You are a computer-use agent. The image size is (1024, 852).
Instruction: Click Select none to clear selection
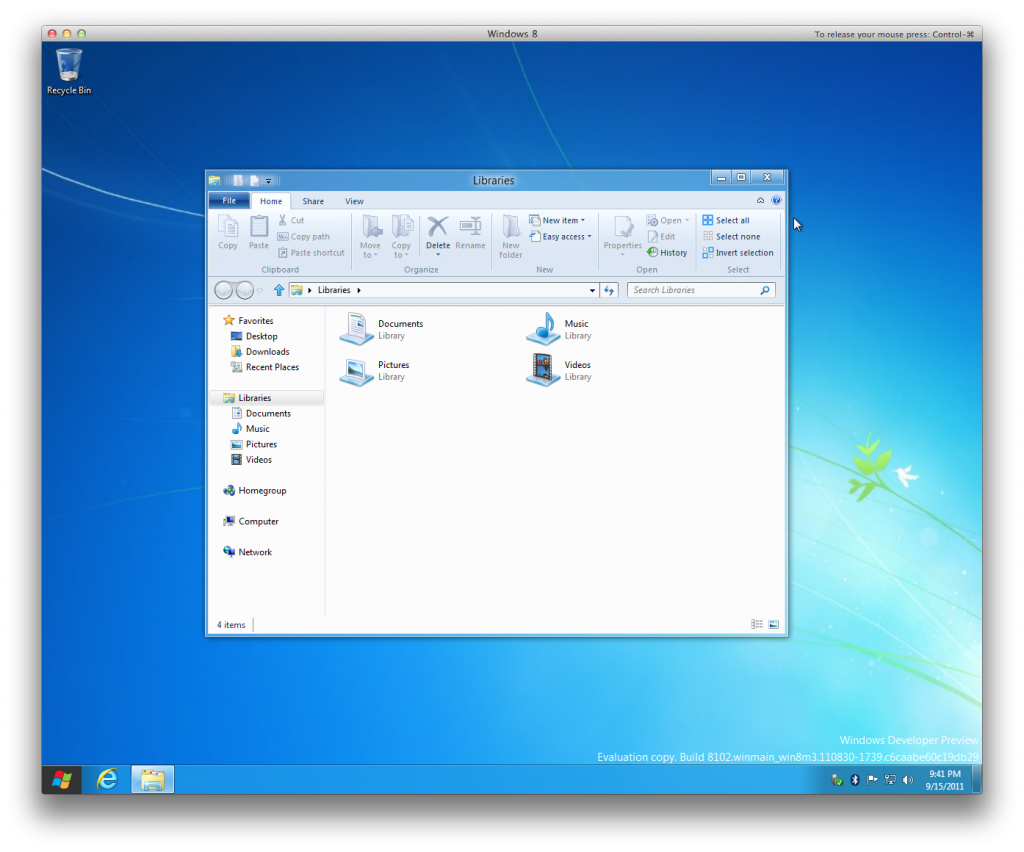pyautogui.click(x=733, y=236)
